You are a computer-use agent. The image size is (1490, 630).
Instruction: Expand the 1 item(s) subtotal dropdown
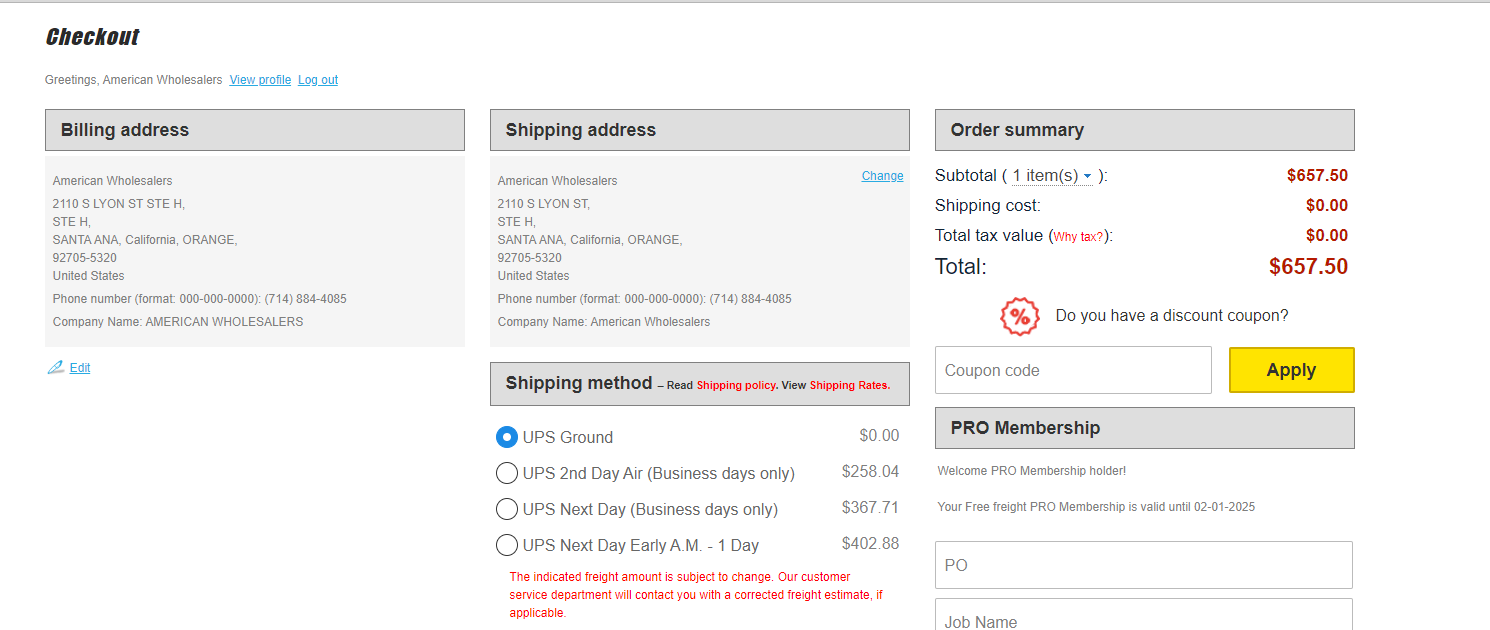pos(1052,176)
